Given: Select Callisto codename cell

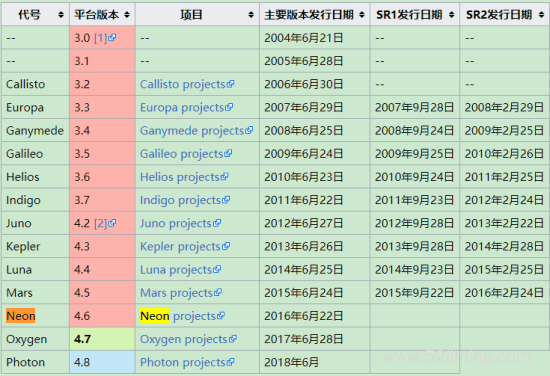Looking at the screenshot, I should coord(35,84).
